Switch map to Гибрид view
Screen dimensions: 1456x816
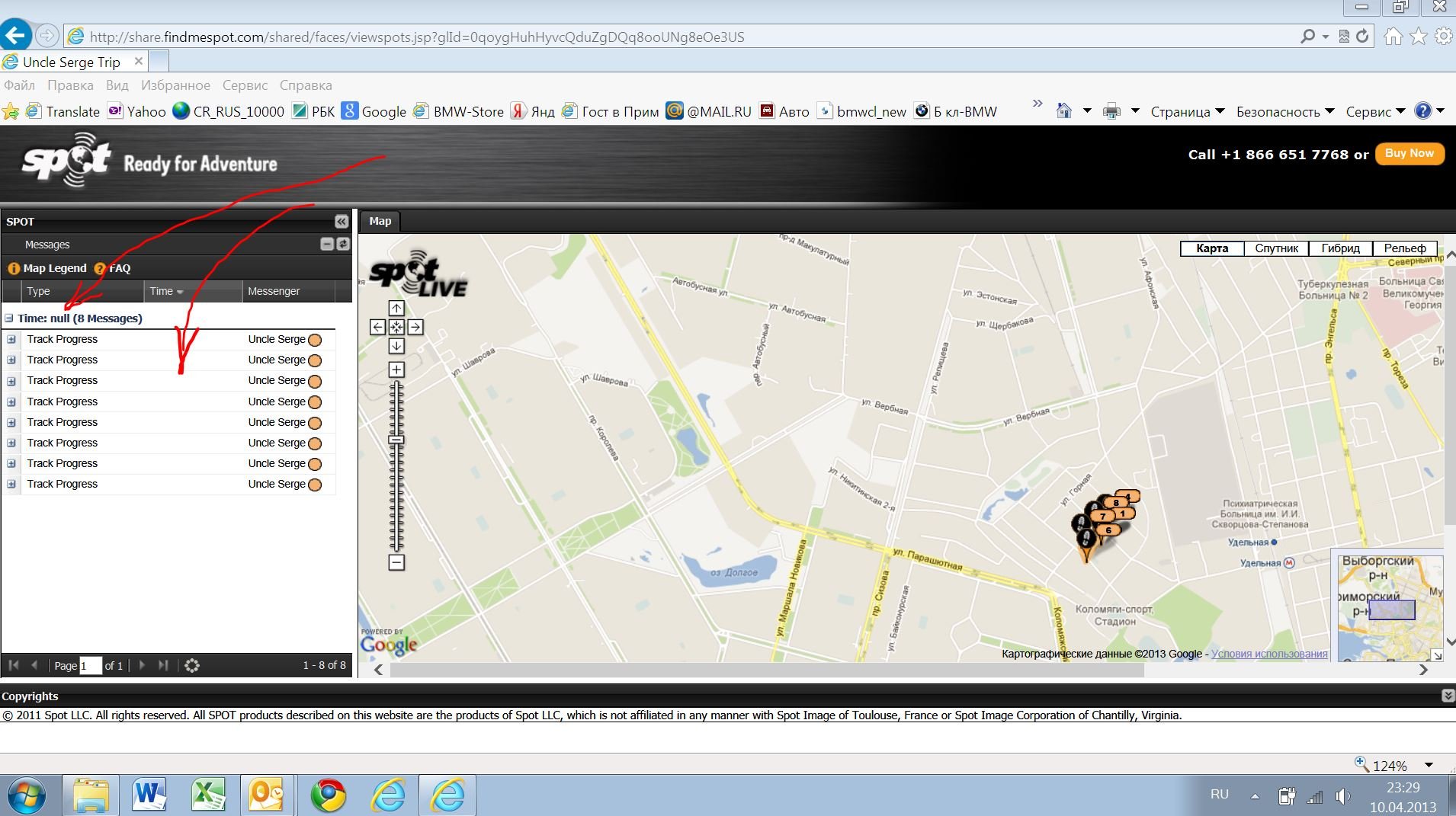(1341, 248)
